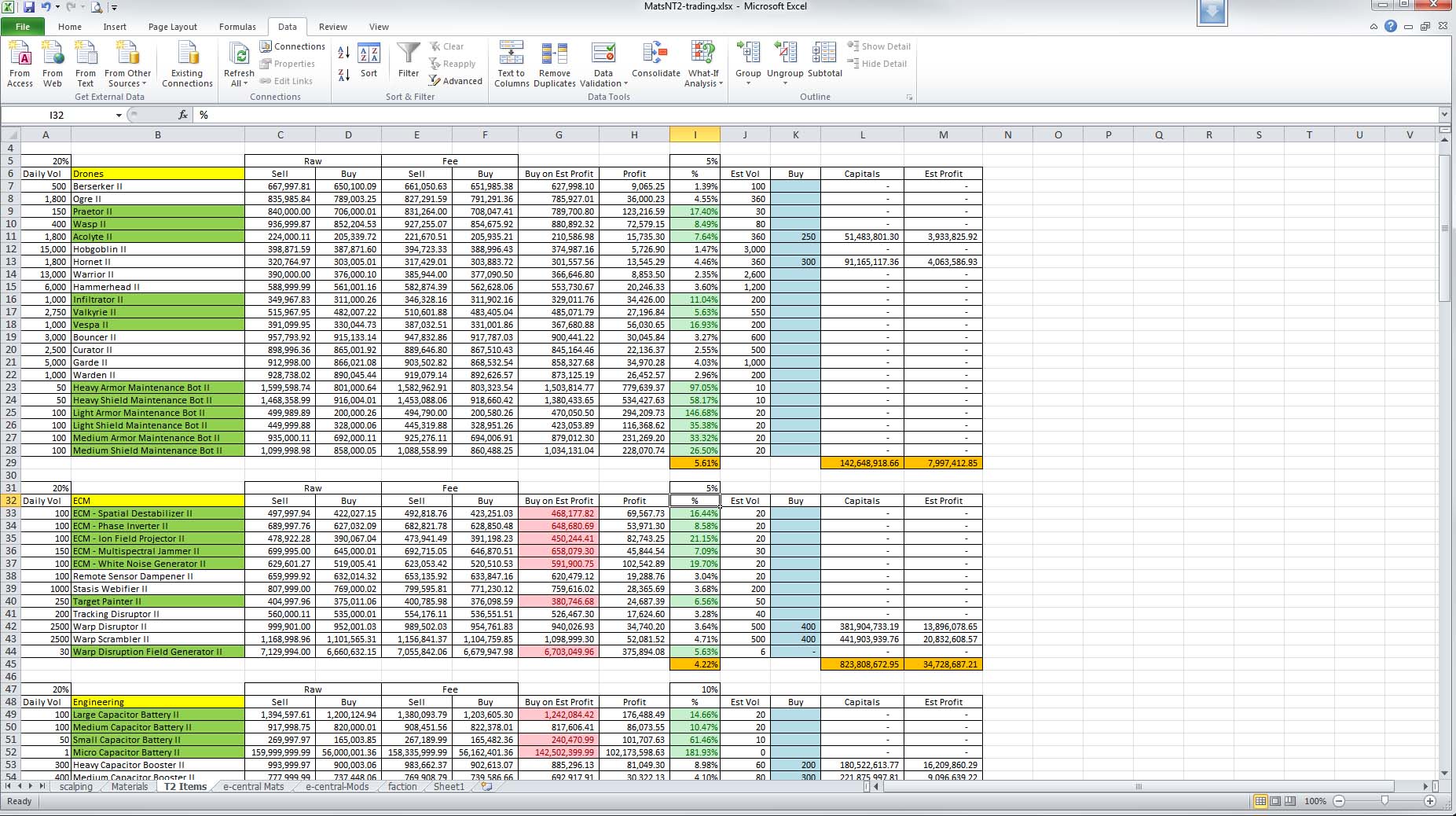Switch to Page Break Preview in status bar
1456x816 pixels.
[x=1290, y=801]
